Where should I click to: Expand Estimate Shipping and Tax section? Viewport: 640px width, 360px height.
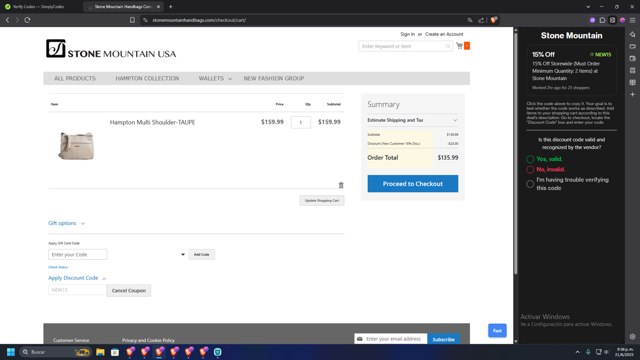(412, 120)
